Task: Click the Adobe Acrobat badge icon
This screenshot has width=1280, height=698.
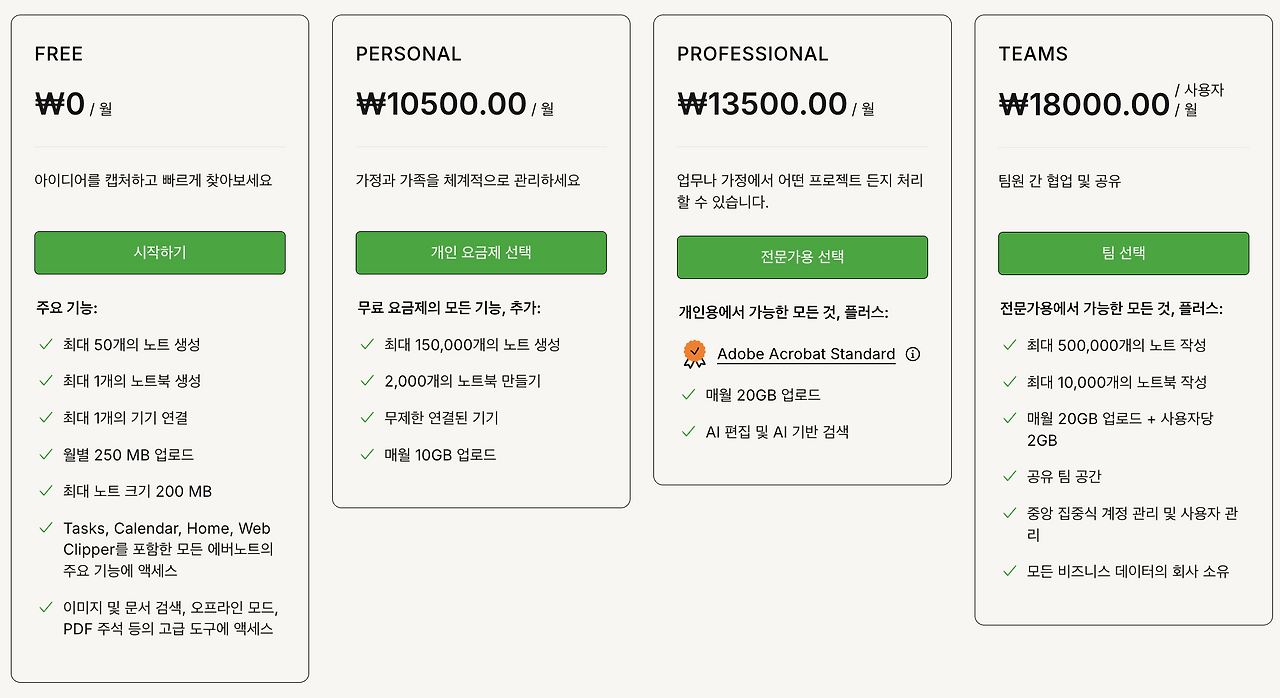Action: (x=694, y=353)
